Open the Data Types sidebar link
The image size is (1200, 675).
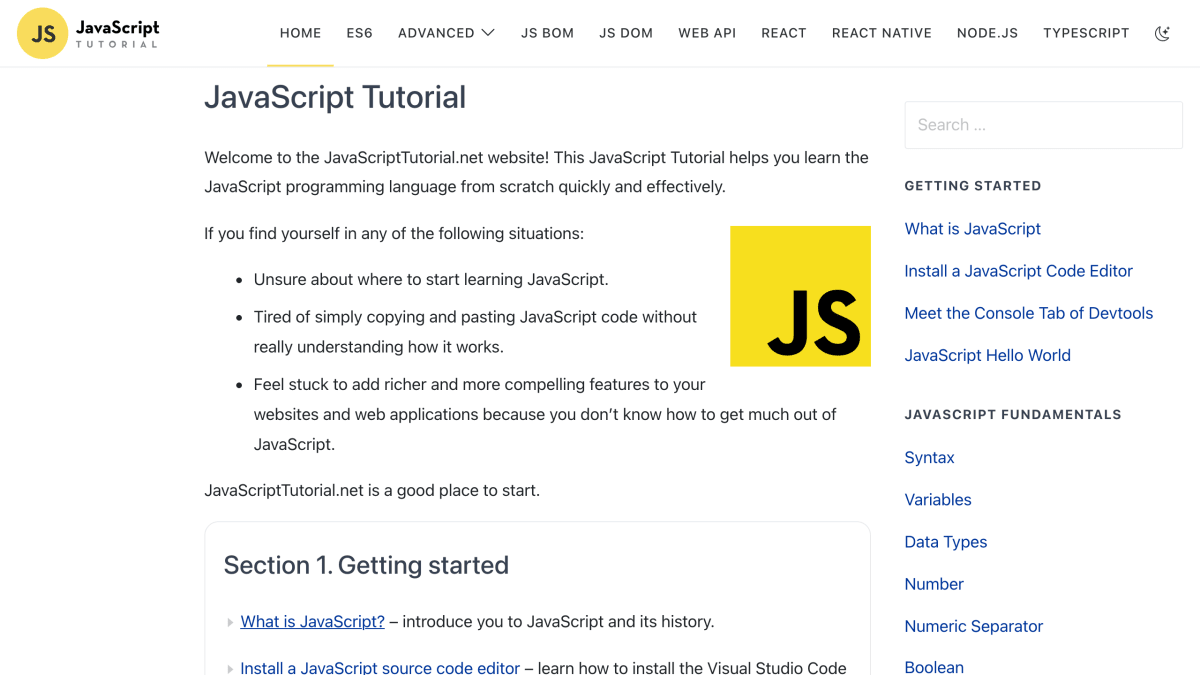coord(946,542)
